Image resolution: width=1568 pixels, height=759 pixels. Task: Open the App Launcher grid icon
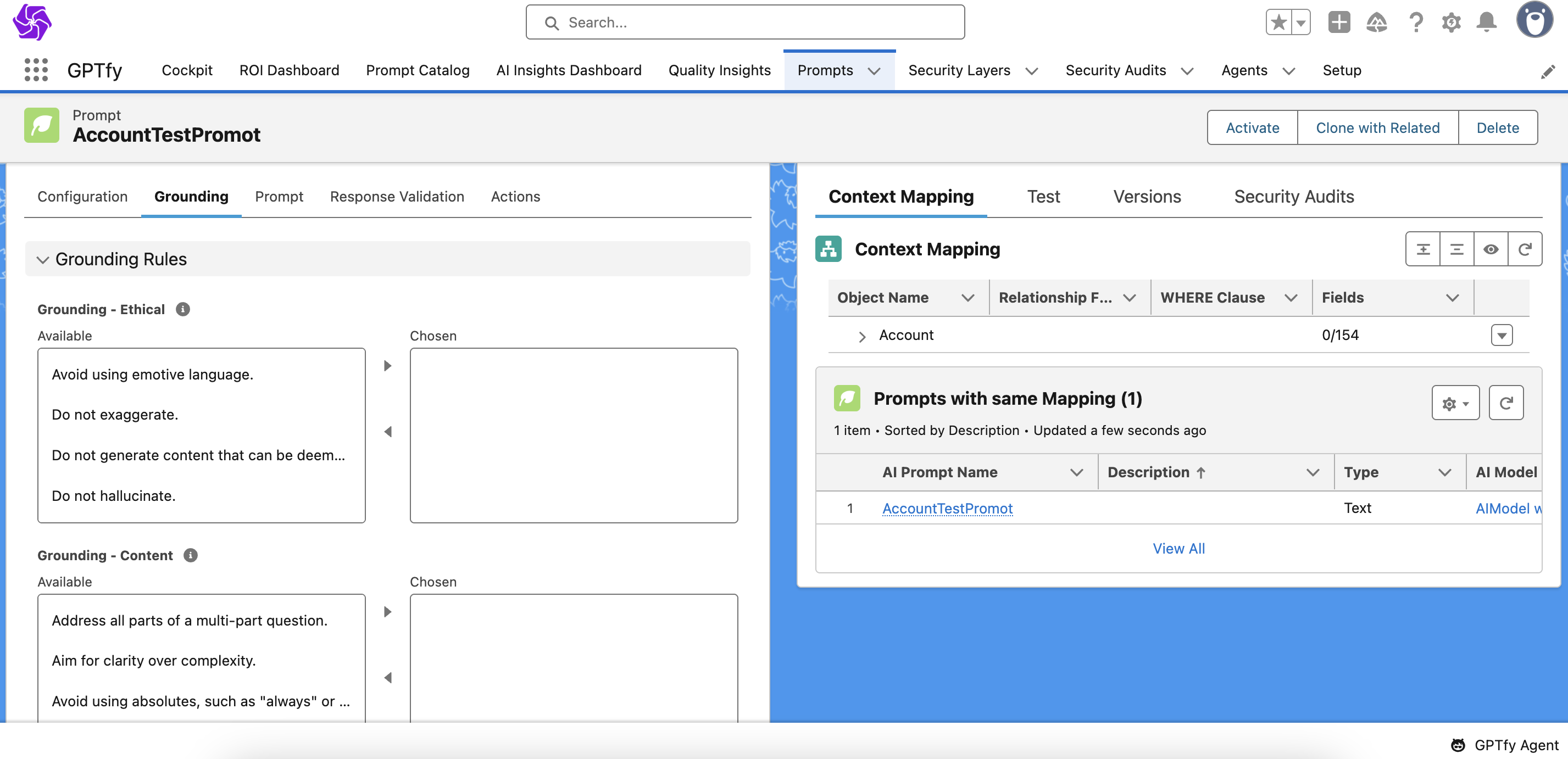pyautogui.click(x=36, y=70)
